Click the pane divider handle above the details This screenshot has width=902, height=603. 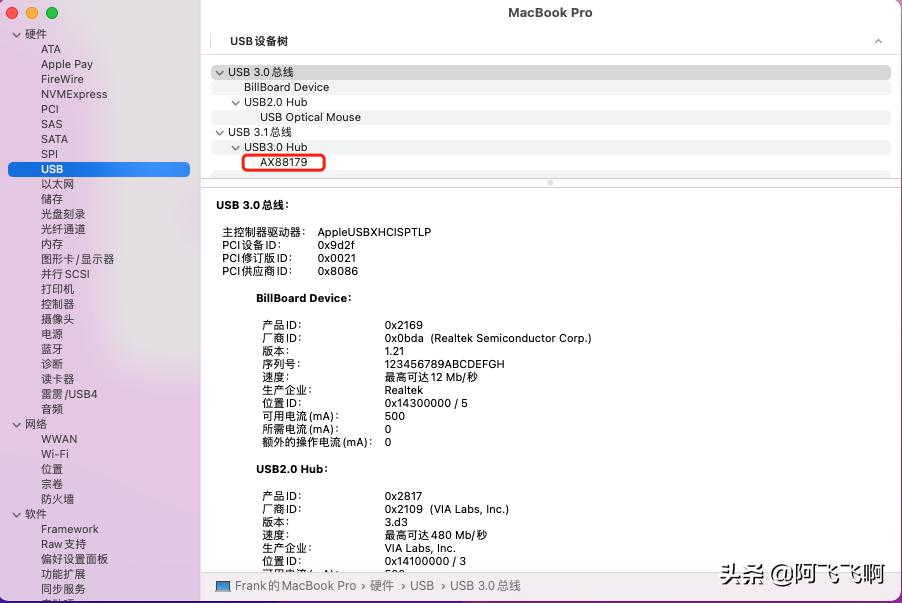[x=550, y=183]
